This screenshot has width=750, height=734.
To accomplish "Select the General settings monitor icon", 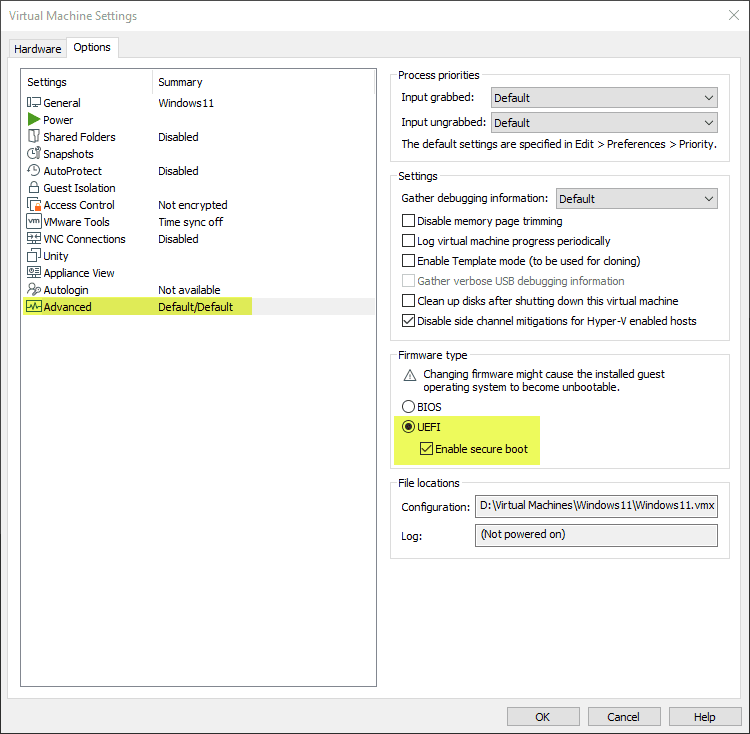I will pos(33,102).
